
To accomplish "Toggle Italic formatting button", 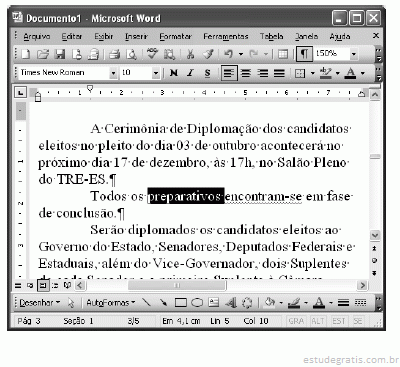I will pos(190,73).
